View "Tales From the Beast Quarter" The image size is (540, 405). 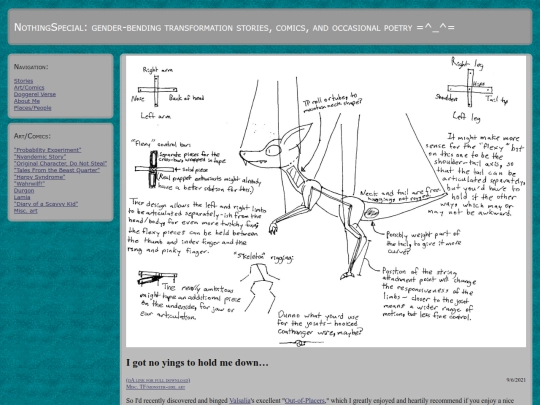click(57, 170)
